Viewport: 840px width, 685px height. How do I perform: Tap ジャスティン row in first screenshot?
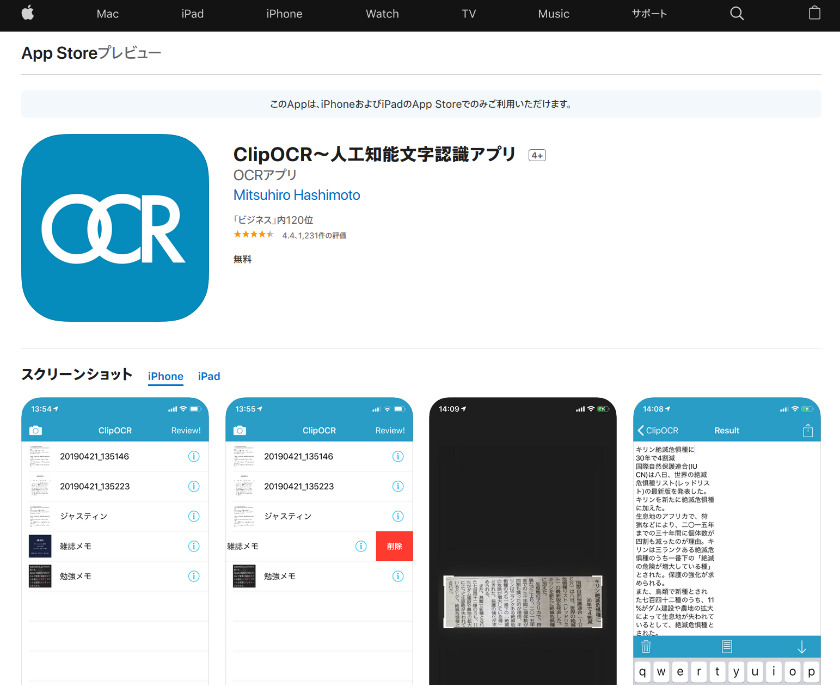(x=115, y=516)
